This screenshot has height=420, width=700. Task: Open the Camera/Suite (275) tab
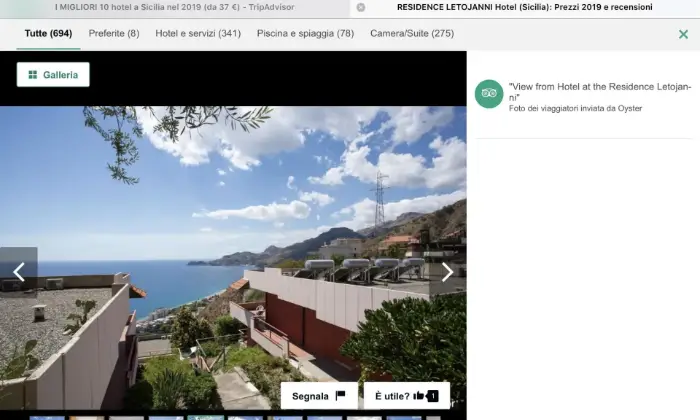[412, 33]
